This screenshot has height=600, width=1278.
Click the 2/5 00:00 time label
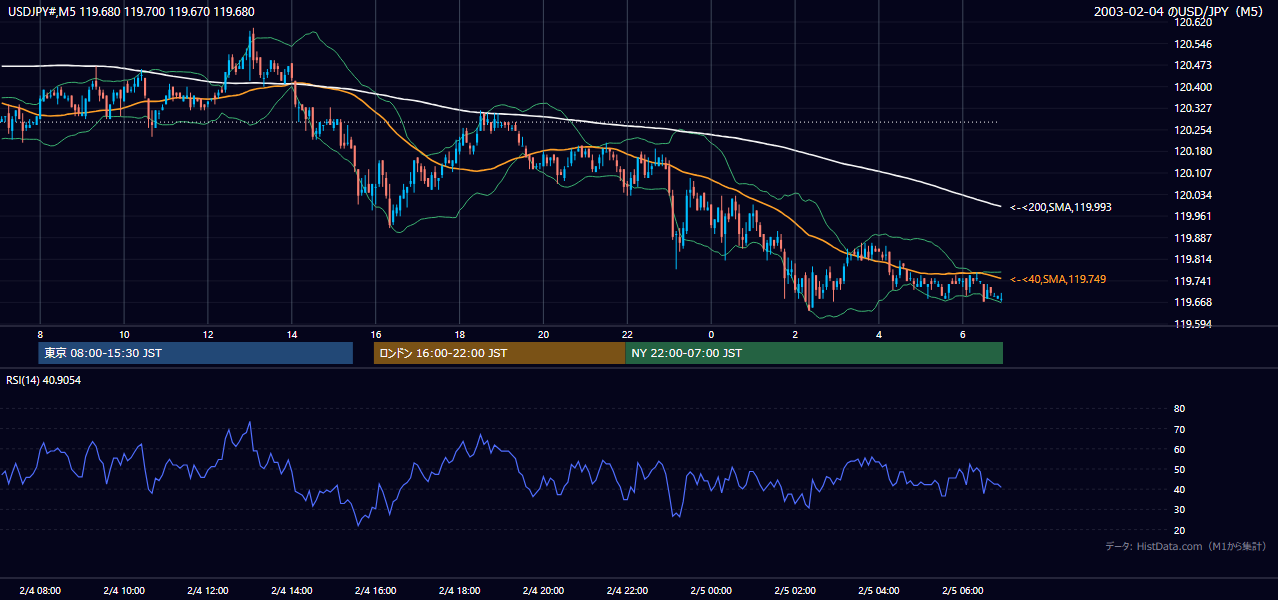coord(711,590)
